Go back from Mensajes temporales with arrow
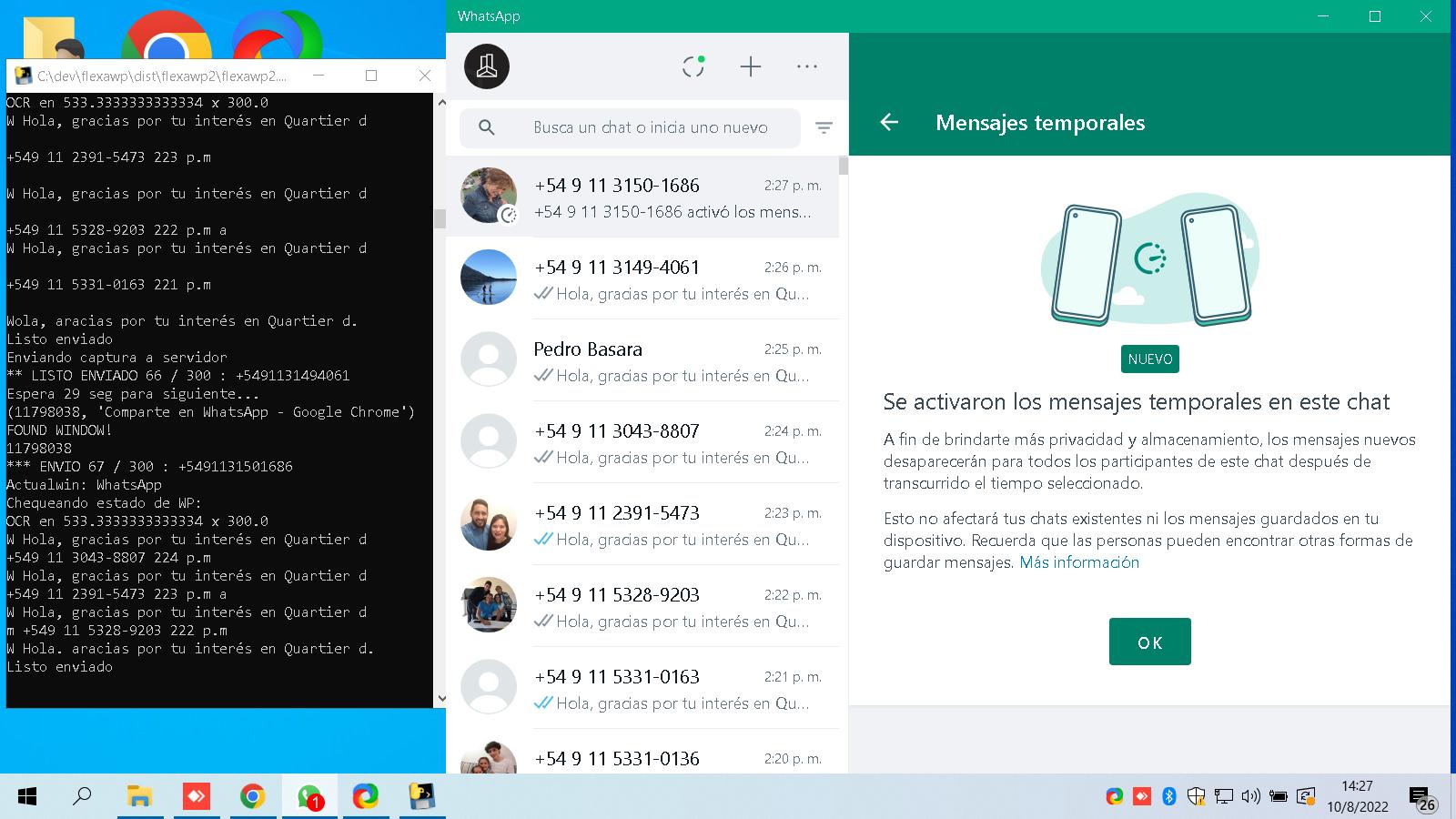Viewport: 1456px width, 819px height. point(889,122)
